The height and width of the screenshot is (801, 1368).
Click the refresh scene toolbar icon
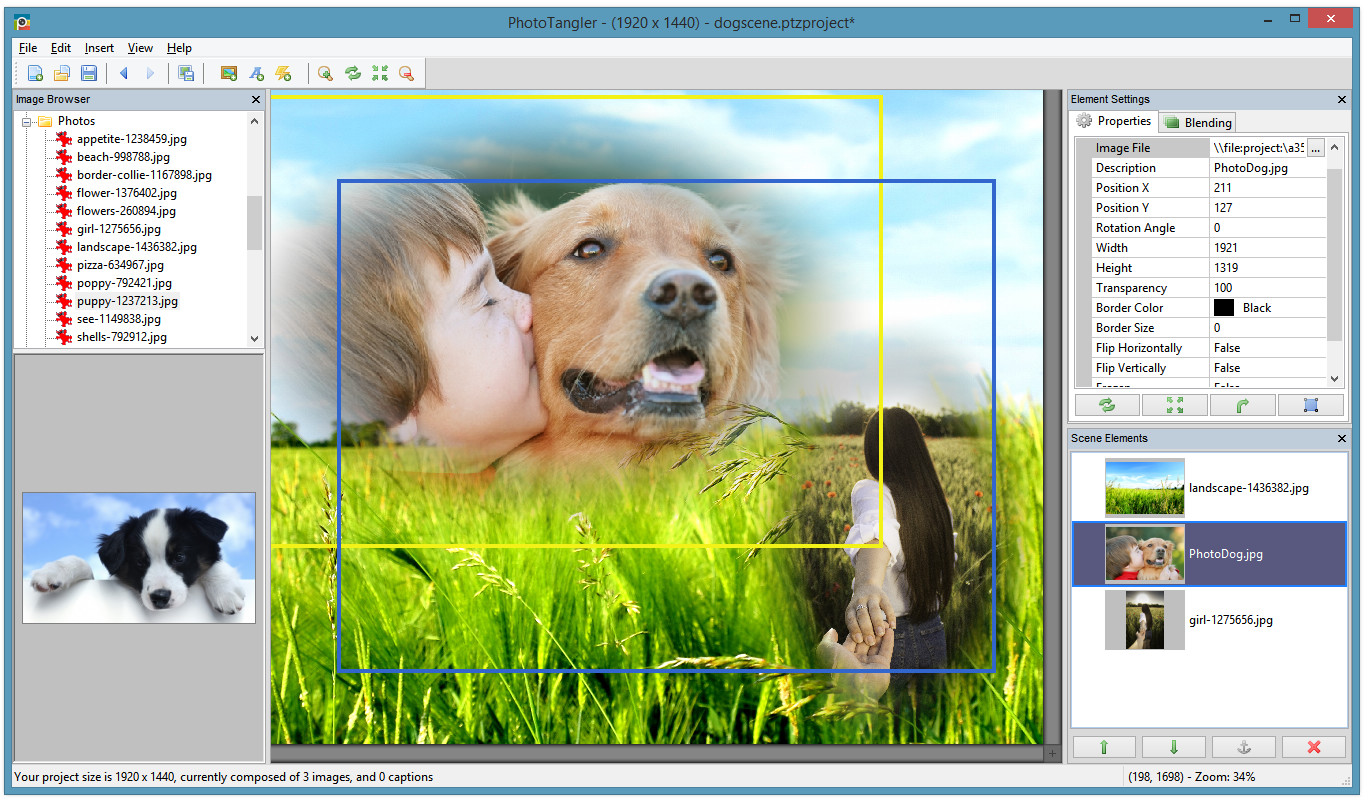click(x=353, y=73)
